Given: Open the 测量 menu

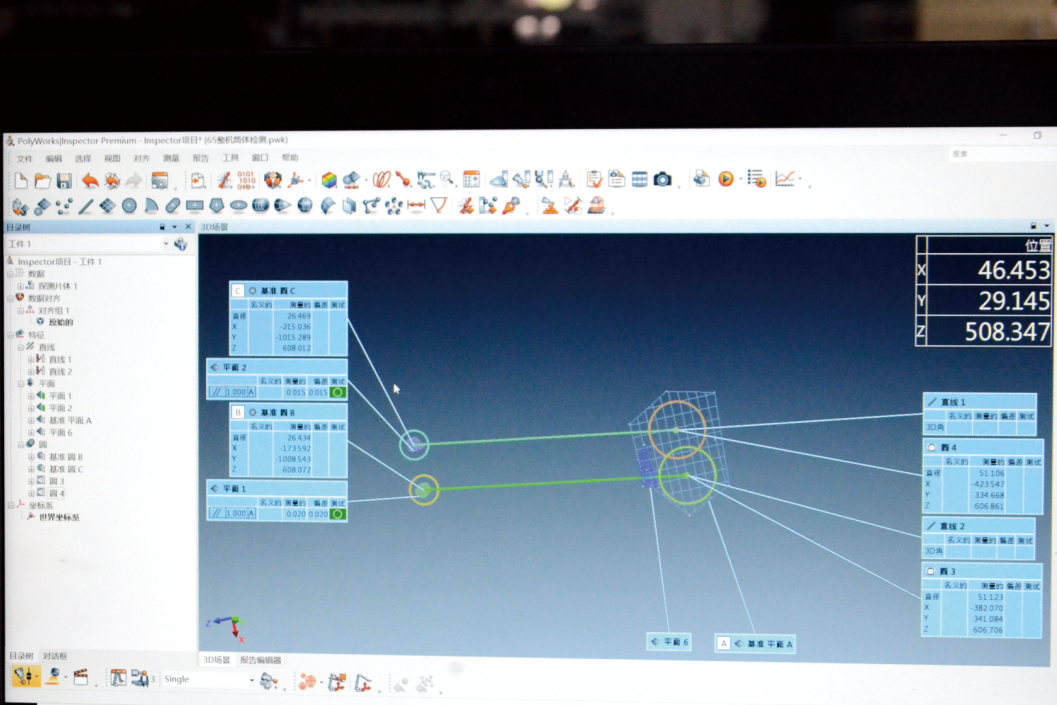Looking at the screenshot, I should [x=171, y=159].
